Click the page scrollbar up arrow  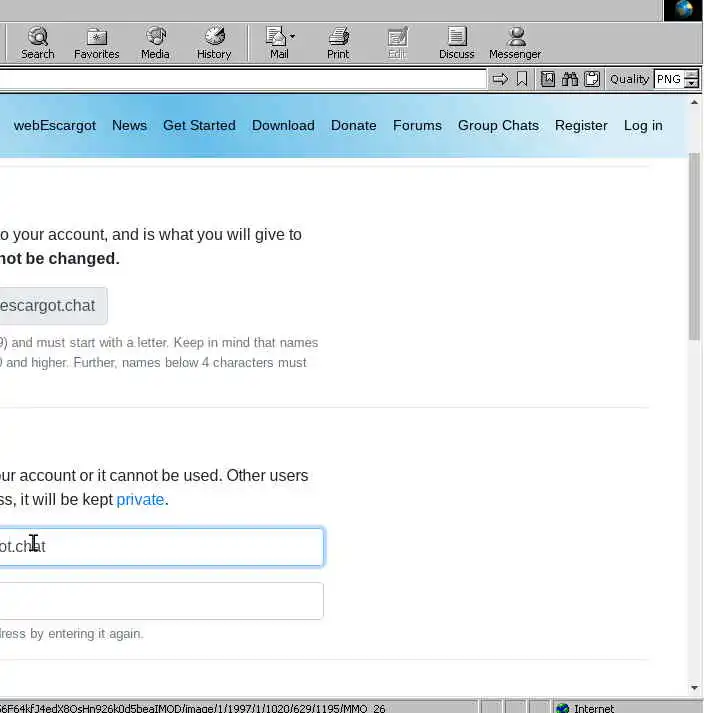point(694,102)
